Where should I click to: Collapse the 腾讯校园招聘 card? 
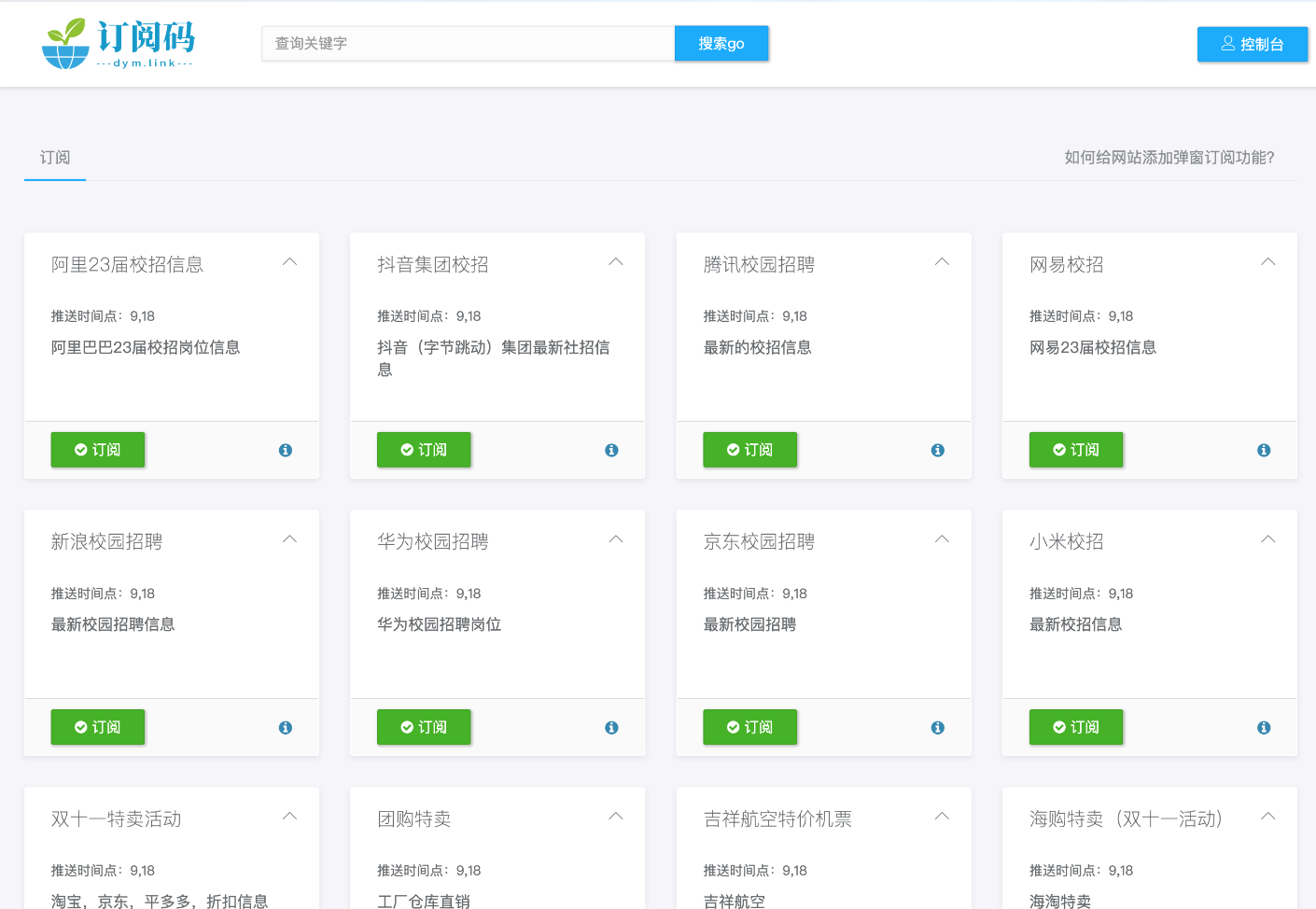coord(942,262)
